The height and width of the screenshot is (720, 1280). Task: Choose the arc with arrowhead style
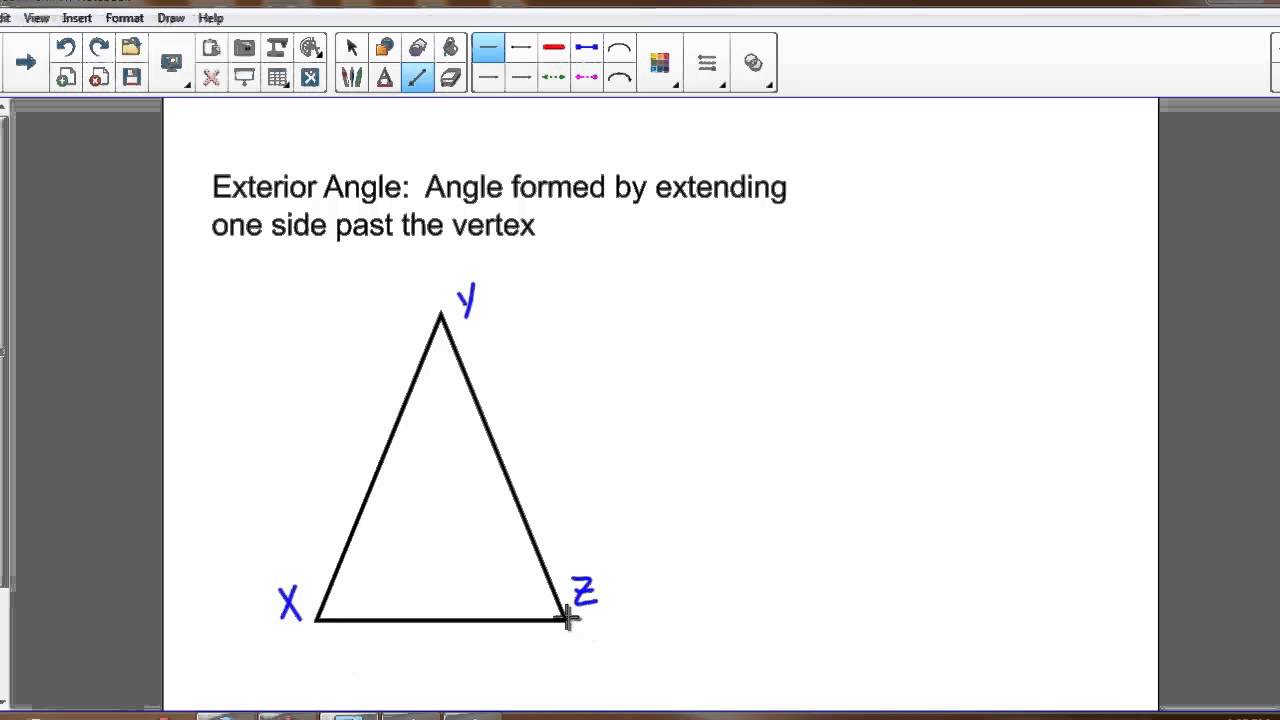[x=620, y=77]
